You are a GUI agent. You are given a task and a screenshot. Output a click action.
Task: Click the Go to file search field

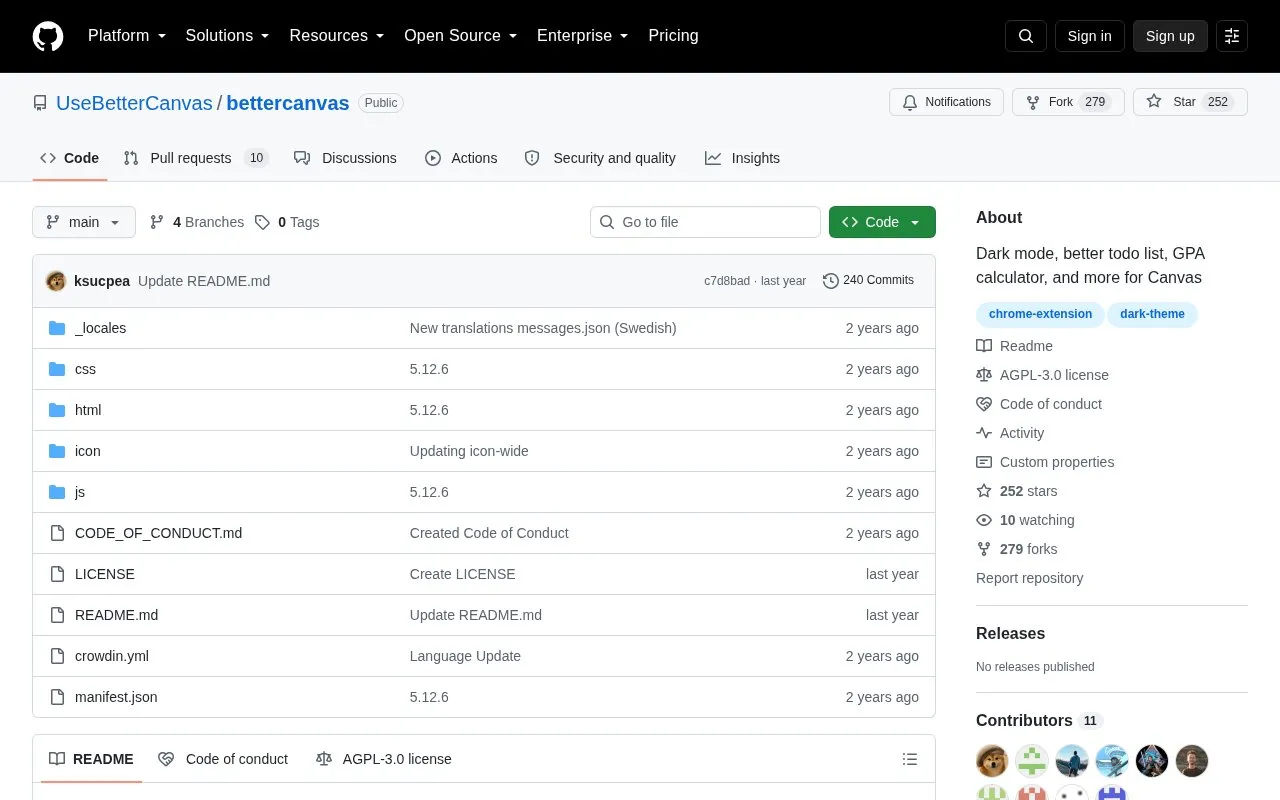(x=705, y=222)
